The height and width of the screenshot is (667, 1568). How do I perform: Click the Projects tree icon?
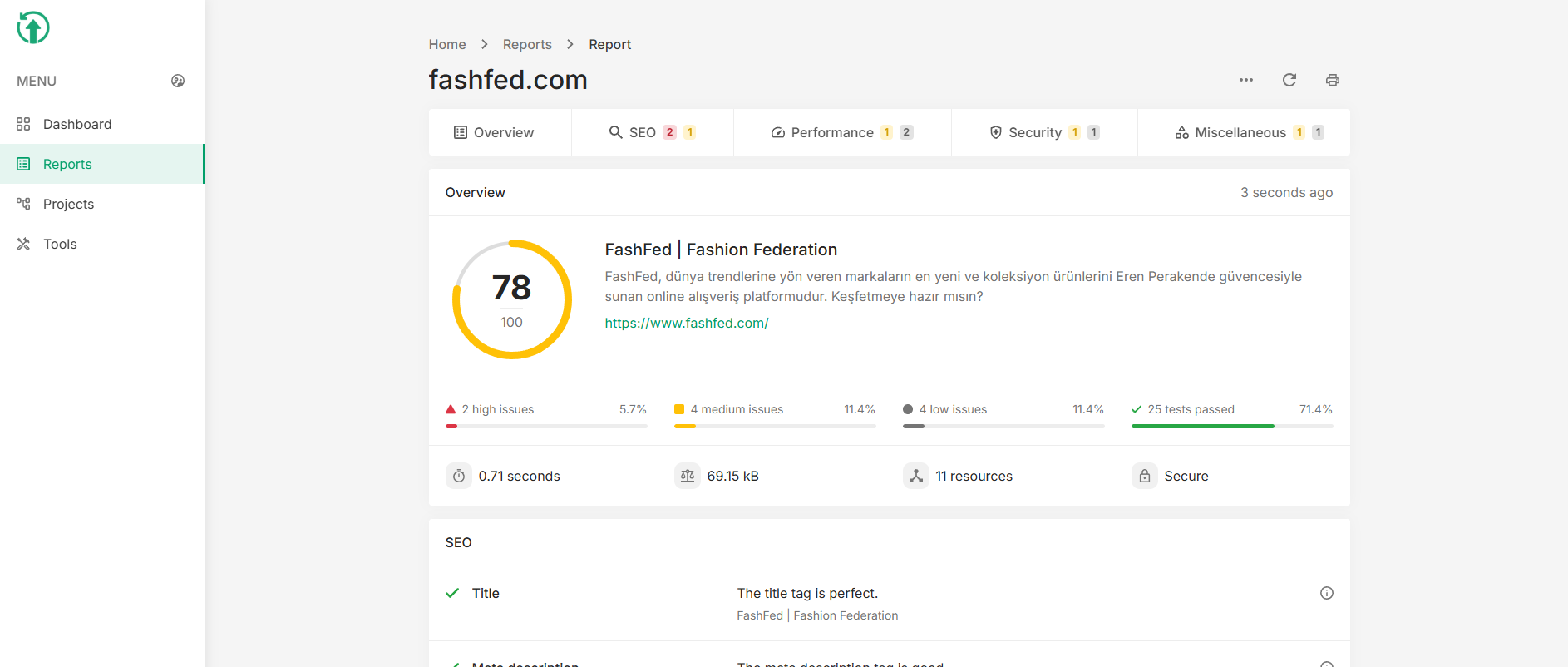coord(23,204)
